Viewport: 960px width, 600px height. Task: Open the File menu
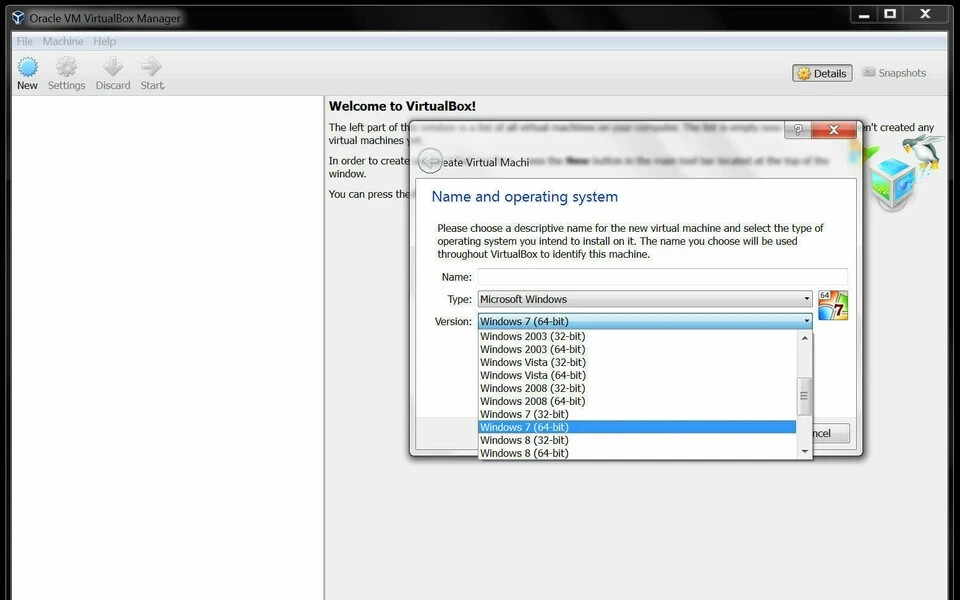click(24, 41)
